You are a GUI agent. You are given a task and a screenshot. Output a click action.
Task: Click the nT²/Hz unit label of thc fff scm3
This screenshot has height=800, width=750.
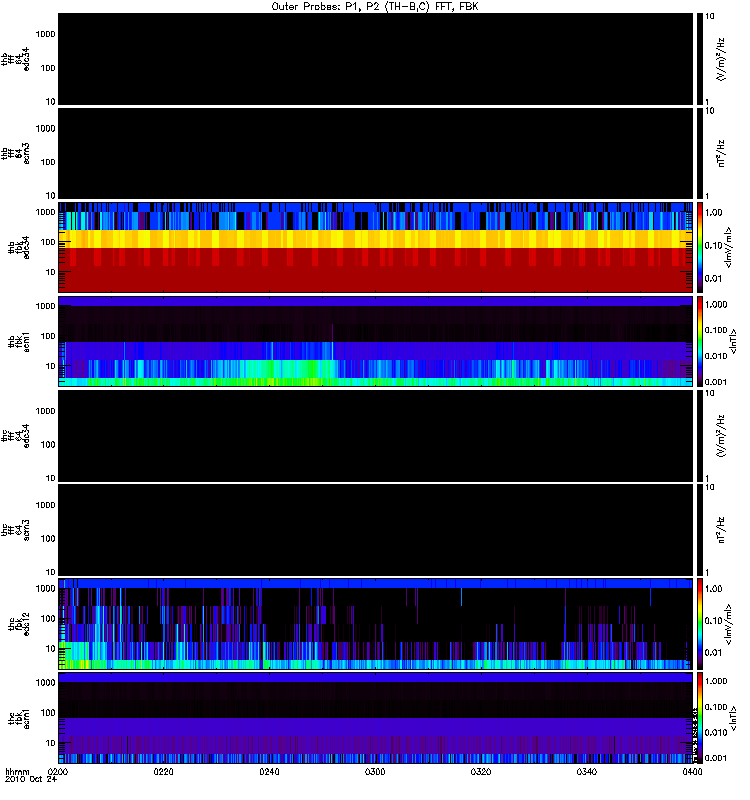tap(721, 530)
